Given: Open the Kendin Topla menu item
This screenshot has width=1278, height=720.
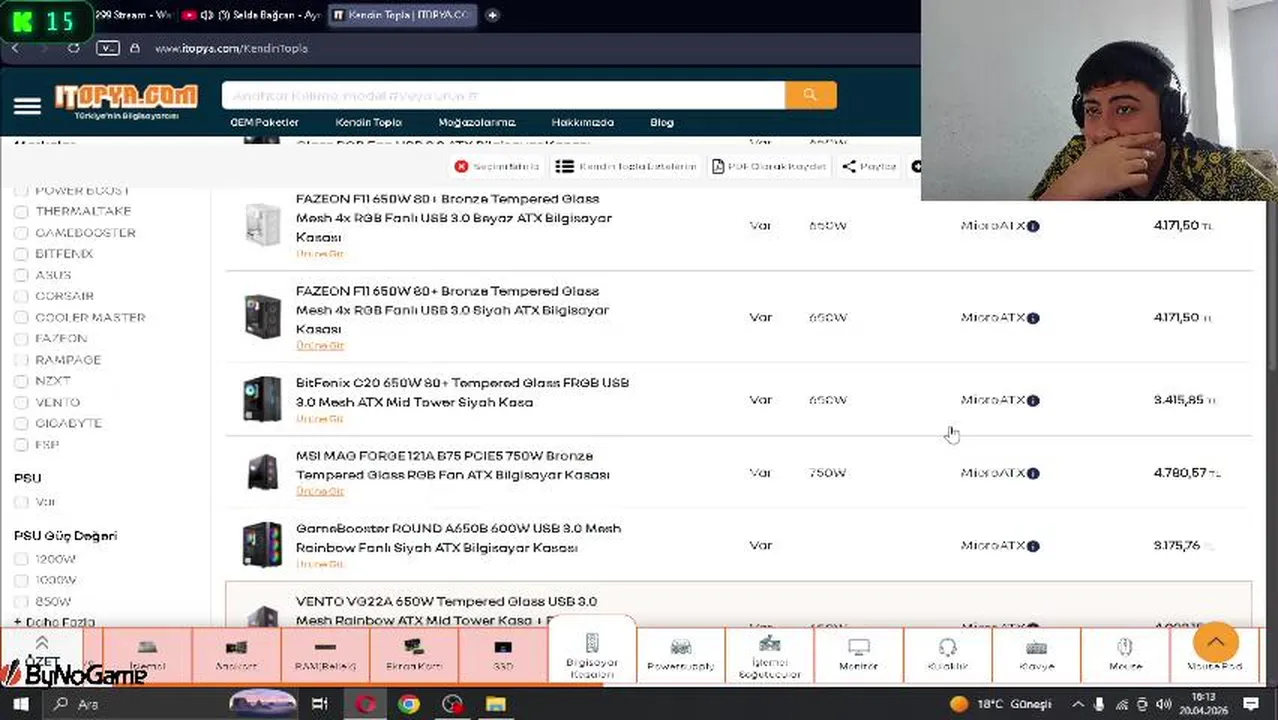Looking at the screenshot, I should 368,122.
